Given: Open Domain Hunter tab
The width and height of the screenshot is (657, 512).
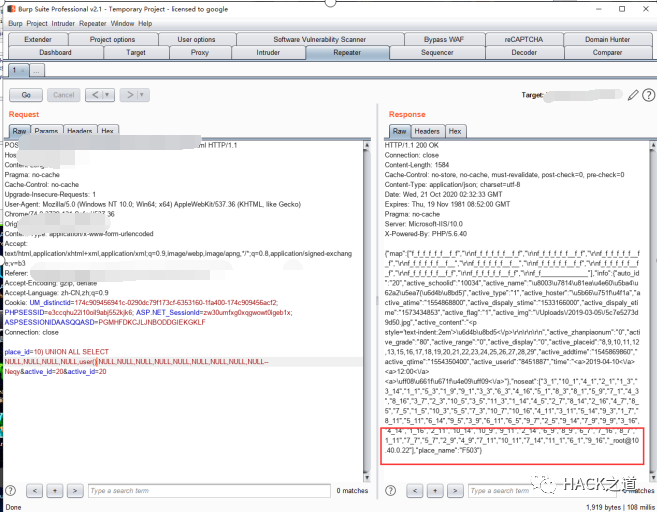Looking at the screenshot, I should 608,39.
